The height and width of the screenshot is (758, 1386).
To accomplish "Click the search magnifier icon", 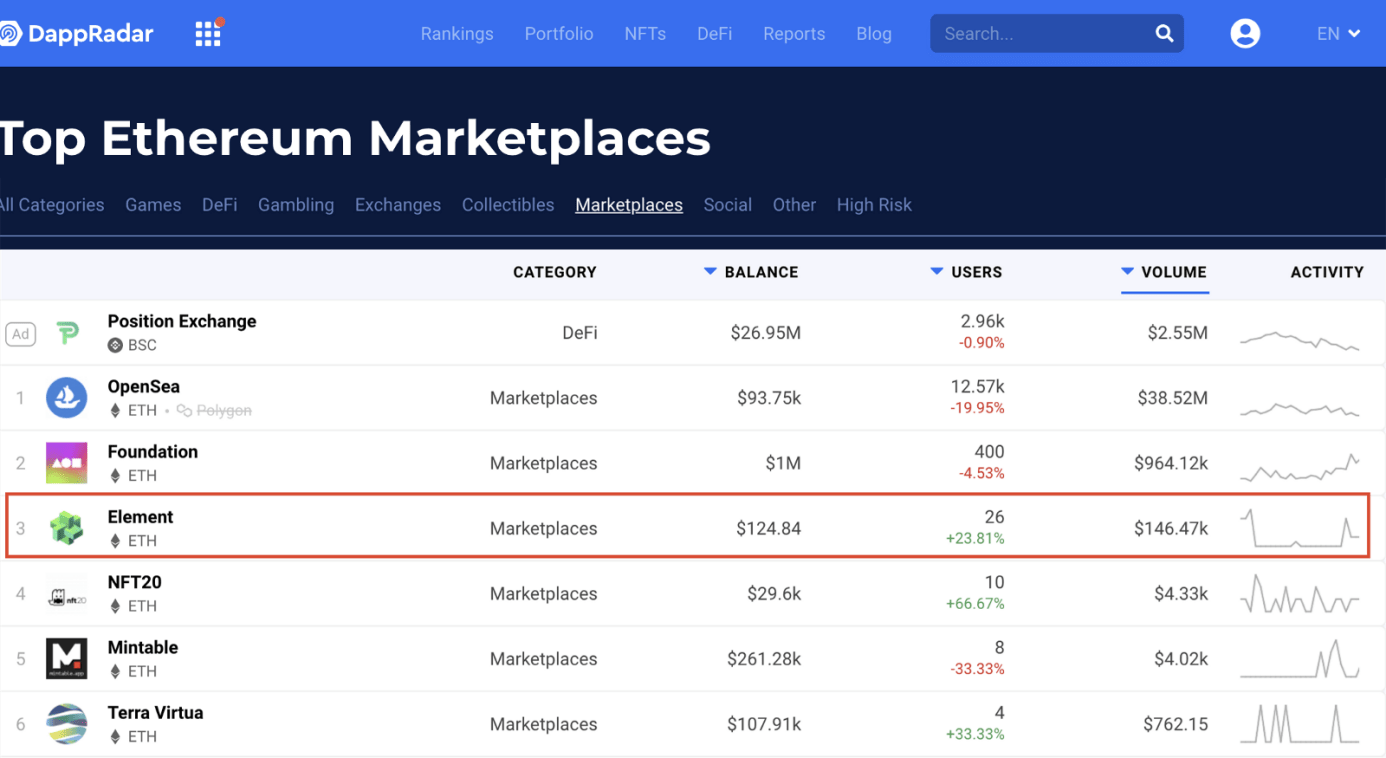I will 1164,33.
